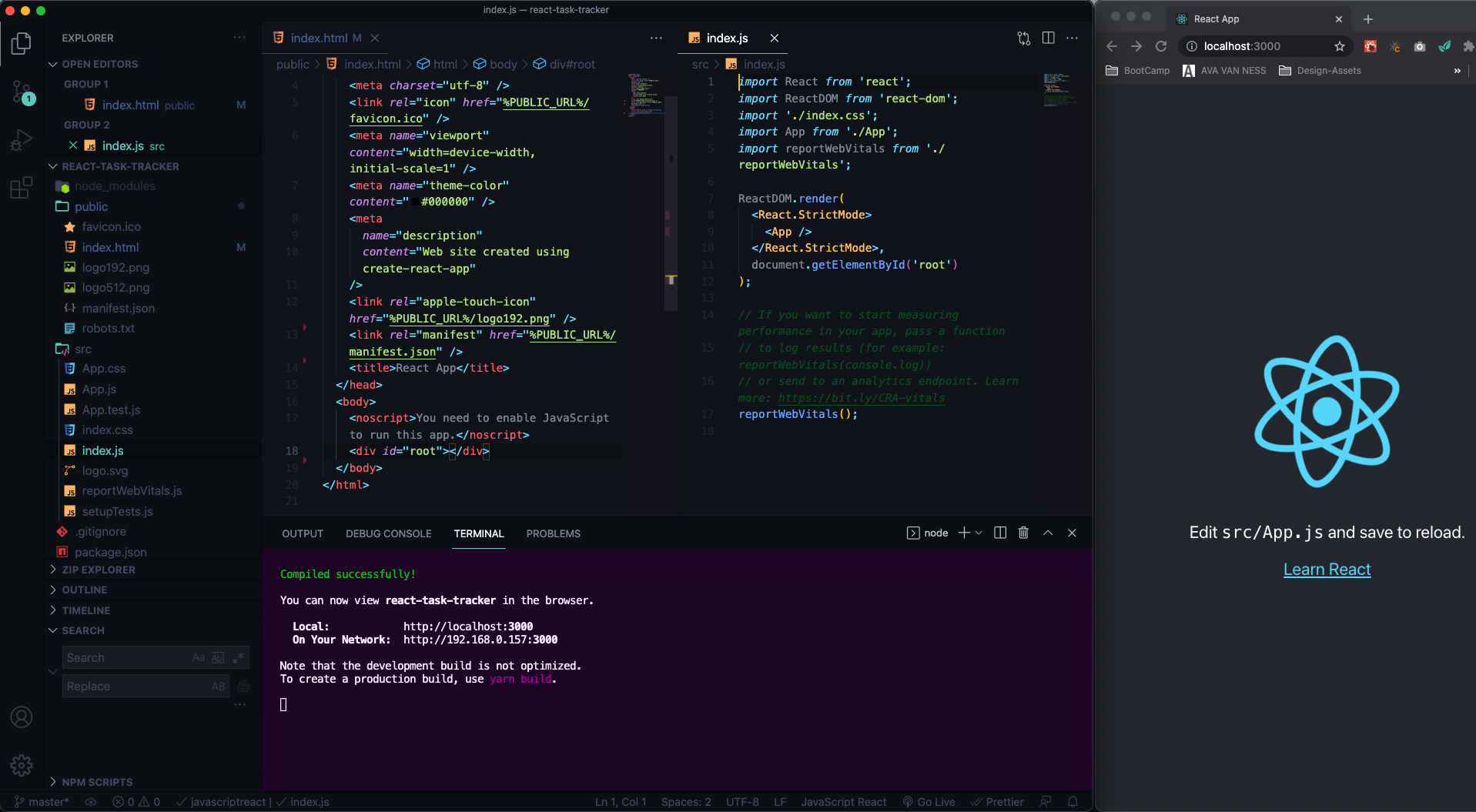This screenshot has height=812, width=1476.
Task: Split the terminal panel
Action: click(x=1000, y=533)
